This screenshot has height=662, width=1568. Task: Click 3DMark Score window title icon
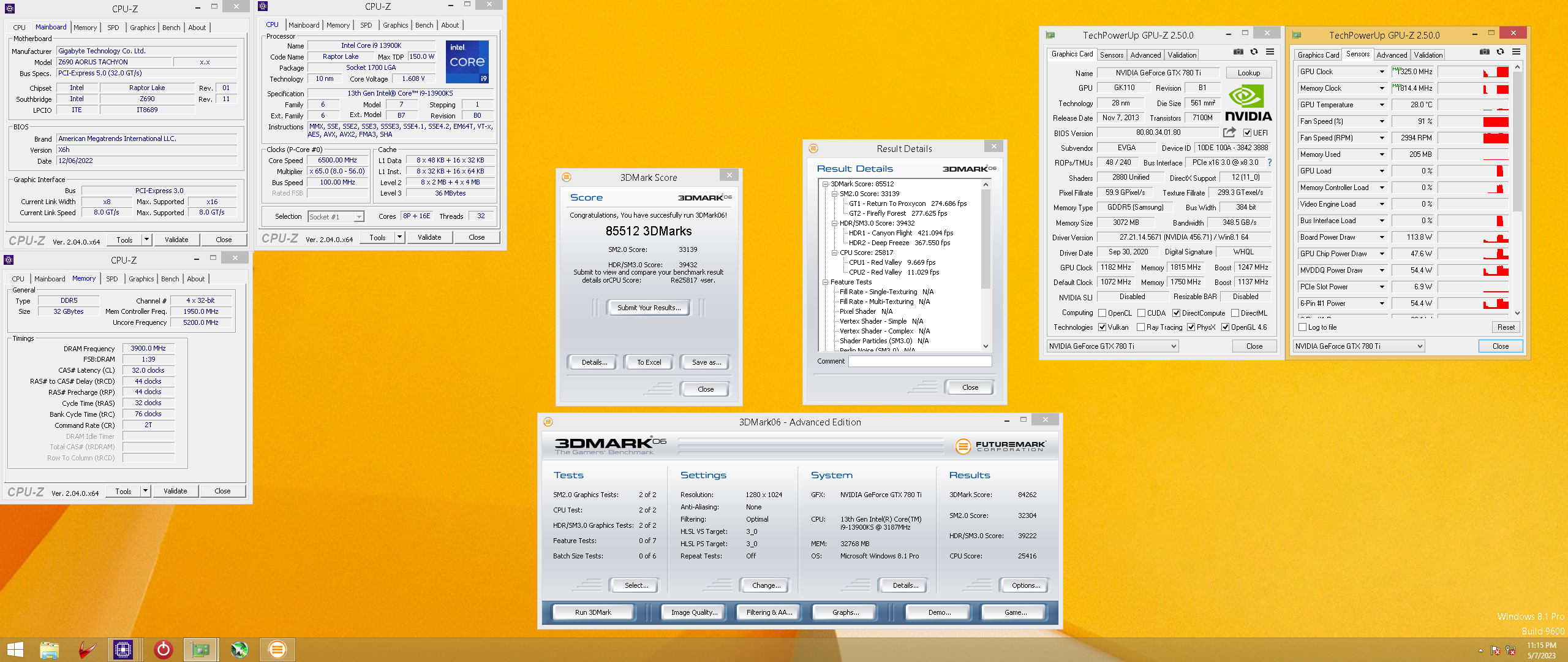click(567, 177)
